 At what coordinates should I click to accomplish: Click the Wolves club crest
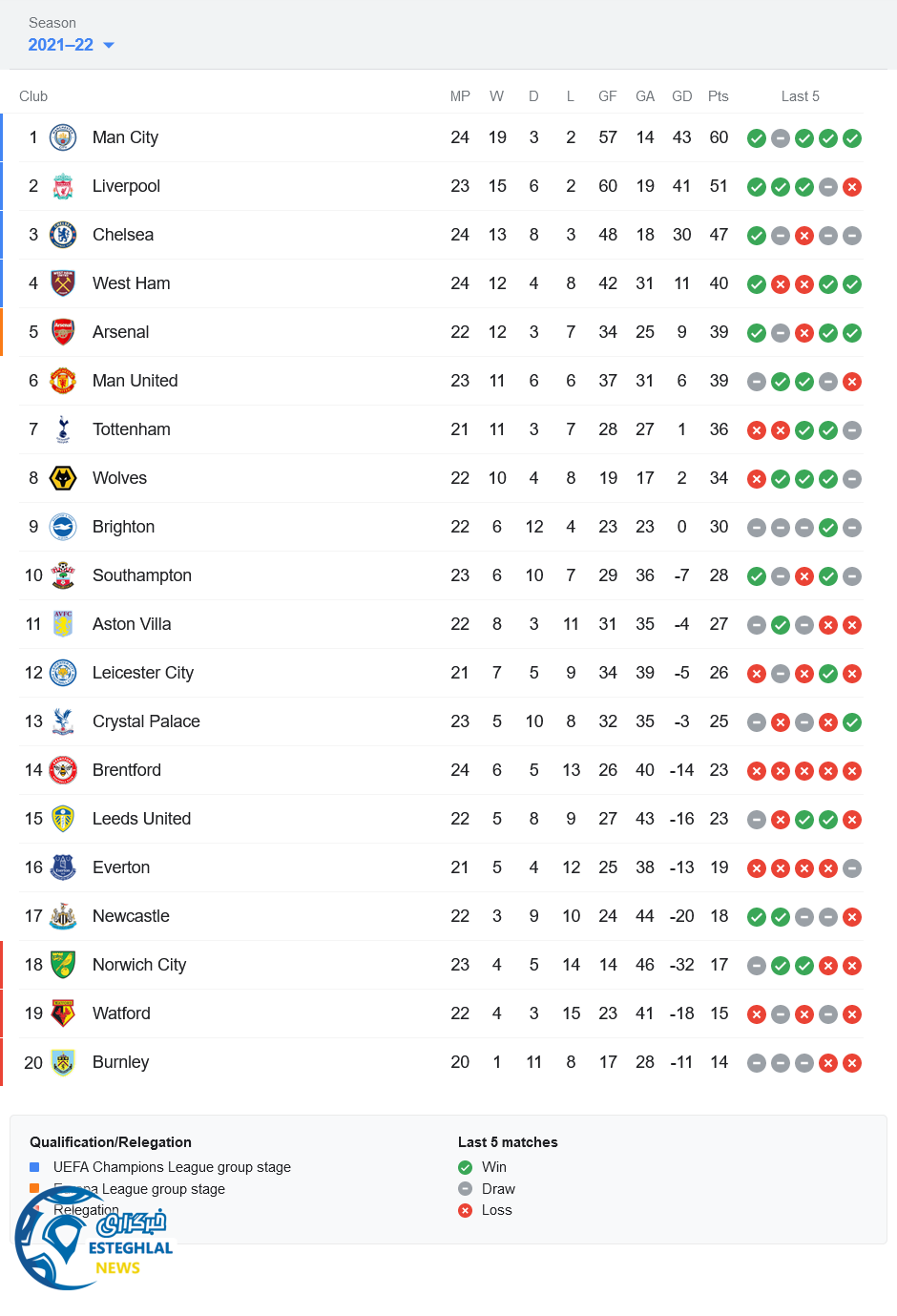(x=63, y=478)
